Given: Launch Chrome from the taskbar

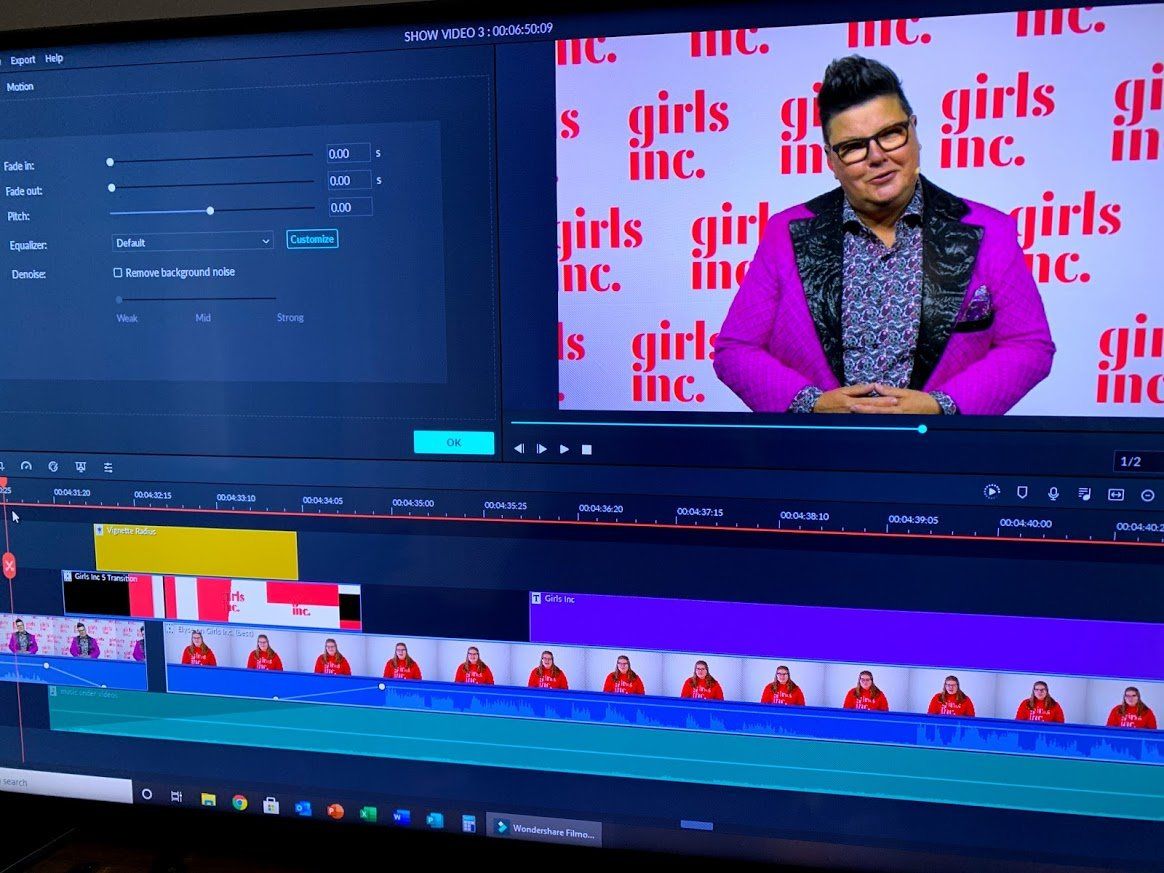Looking at the screenshot, I should point(239,802).
